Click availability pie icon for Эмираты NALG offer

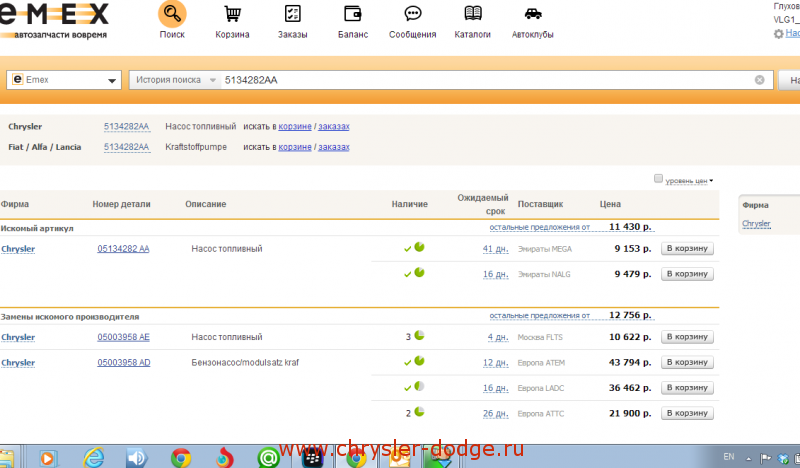point(419,273)
